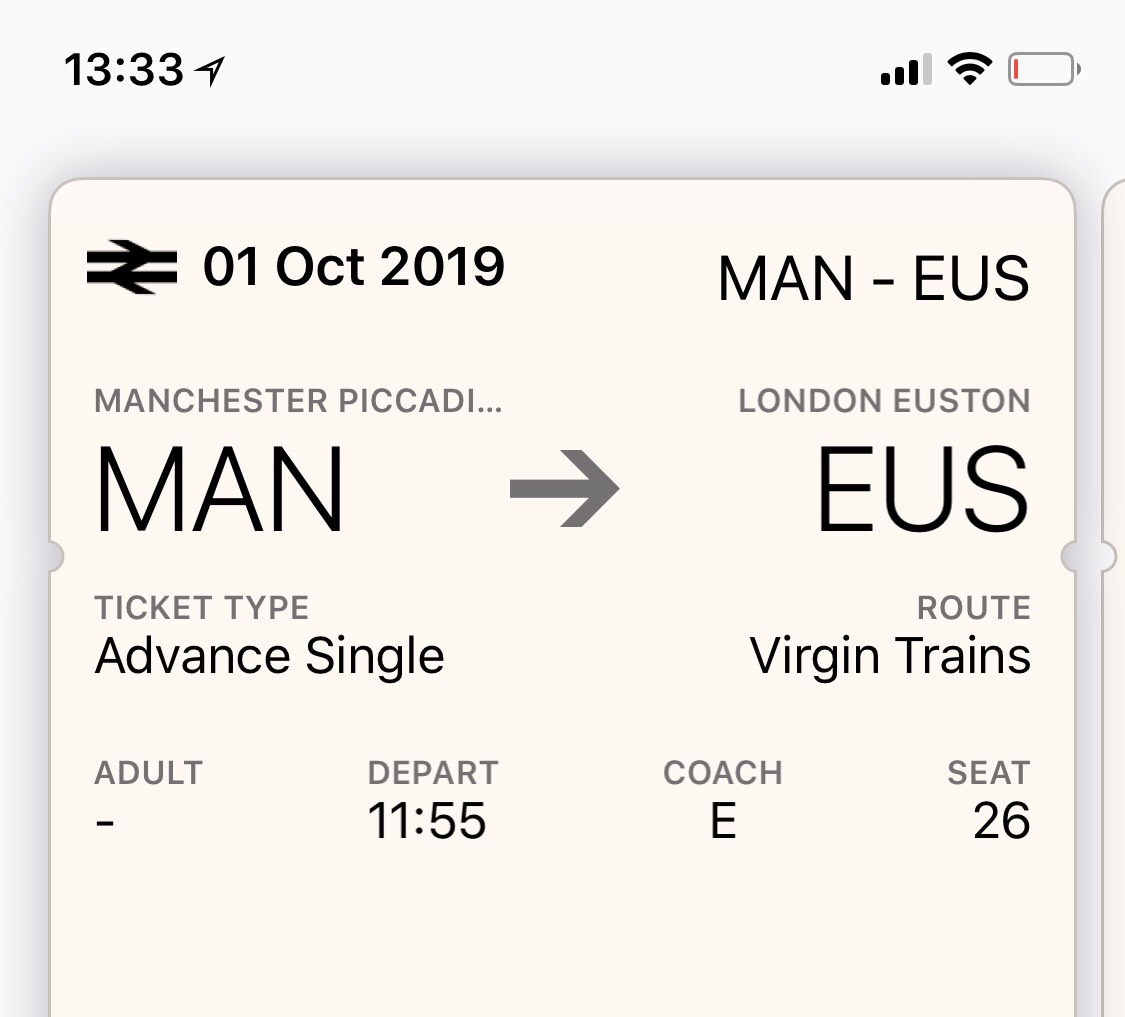Viewport: 1125px width, 1017px height.
Task: Tap the coach E value
Action: pos(722,821)
